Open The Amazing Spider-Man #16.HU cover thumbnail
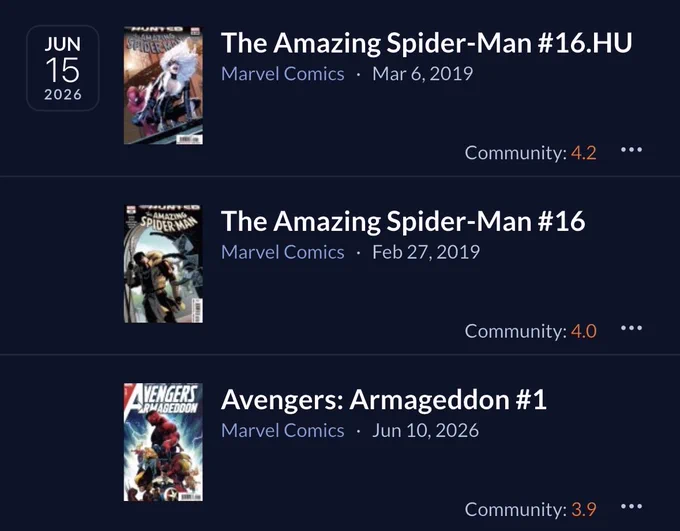This screenshot has width=680, height=531. 163,85
